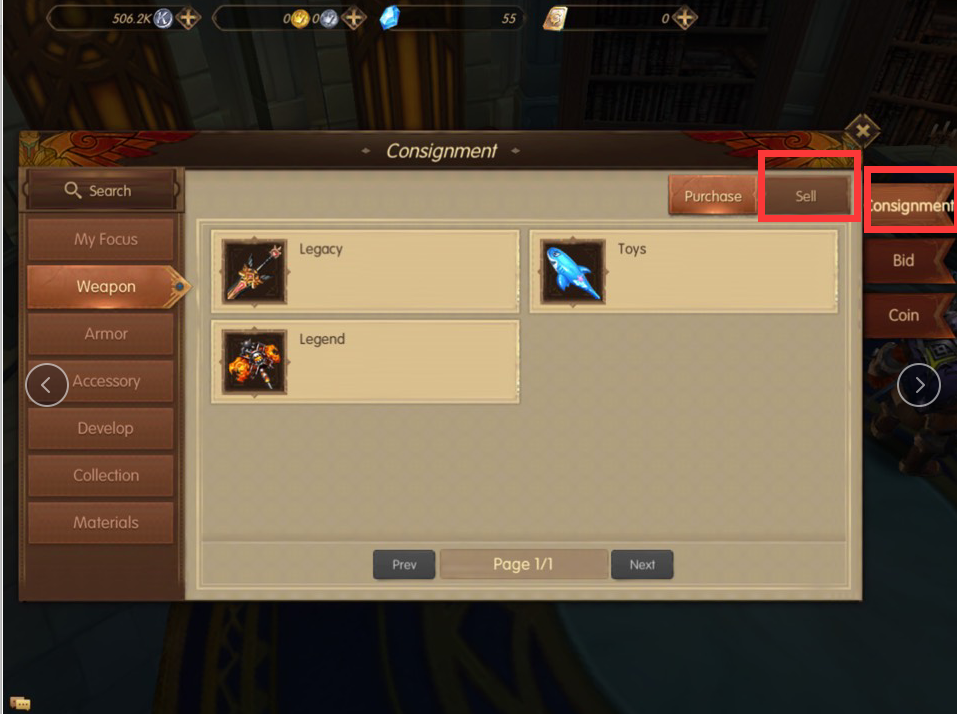This screenshot has height=714, width=957.
Task: Click the Next page button
Action: 642,564
